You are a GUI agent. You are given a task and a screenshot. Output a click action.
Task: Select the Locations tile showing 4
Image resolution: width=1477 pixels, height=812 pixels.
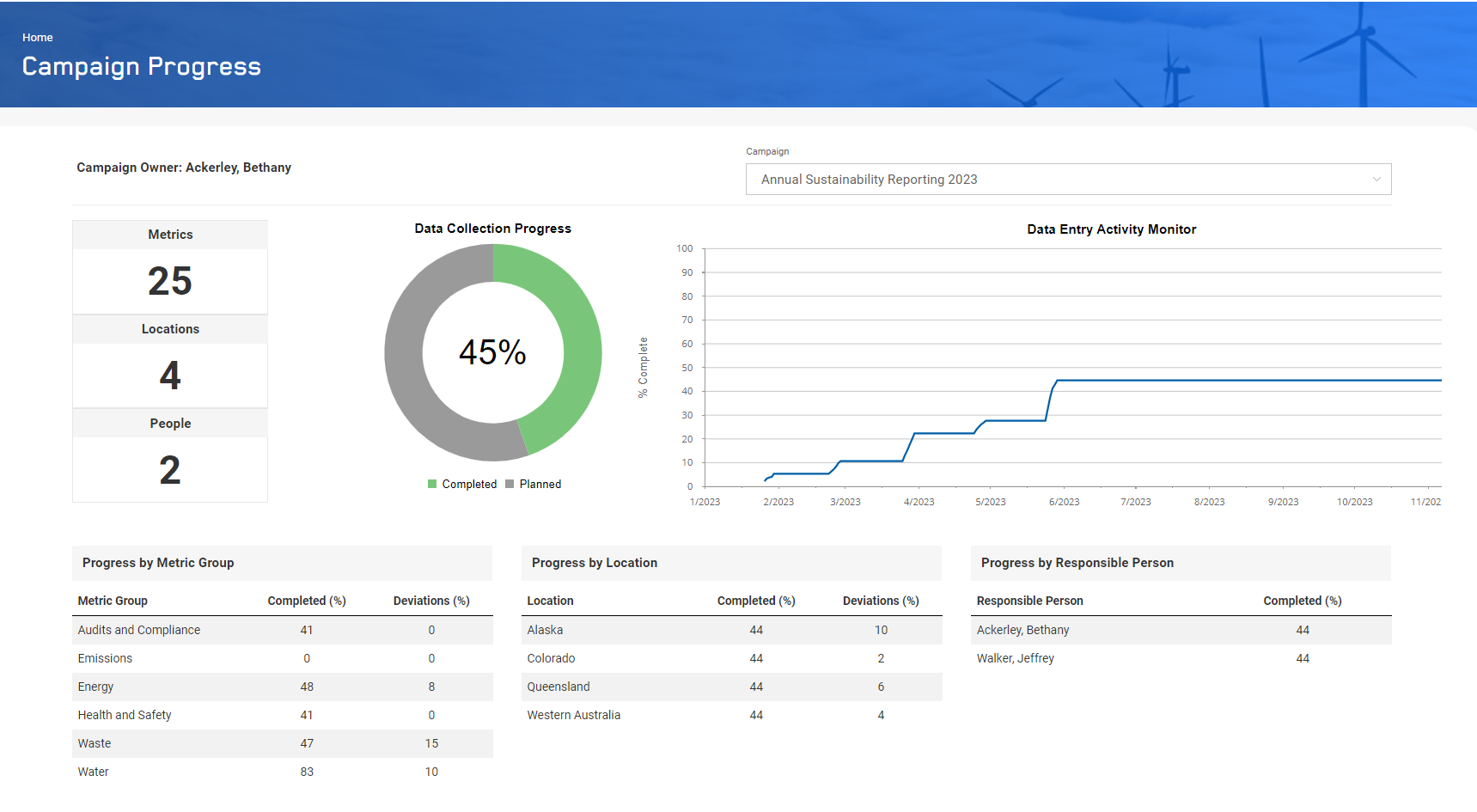click(x=170, y=375)
